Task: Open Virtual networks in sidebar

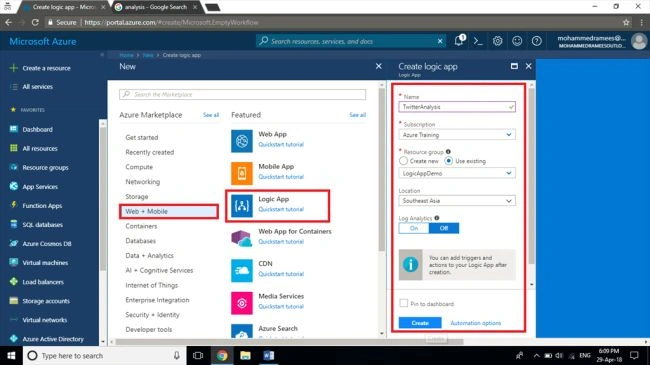Action: pos(44,320)
